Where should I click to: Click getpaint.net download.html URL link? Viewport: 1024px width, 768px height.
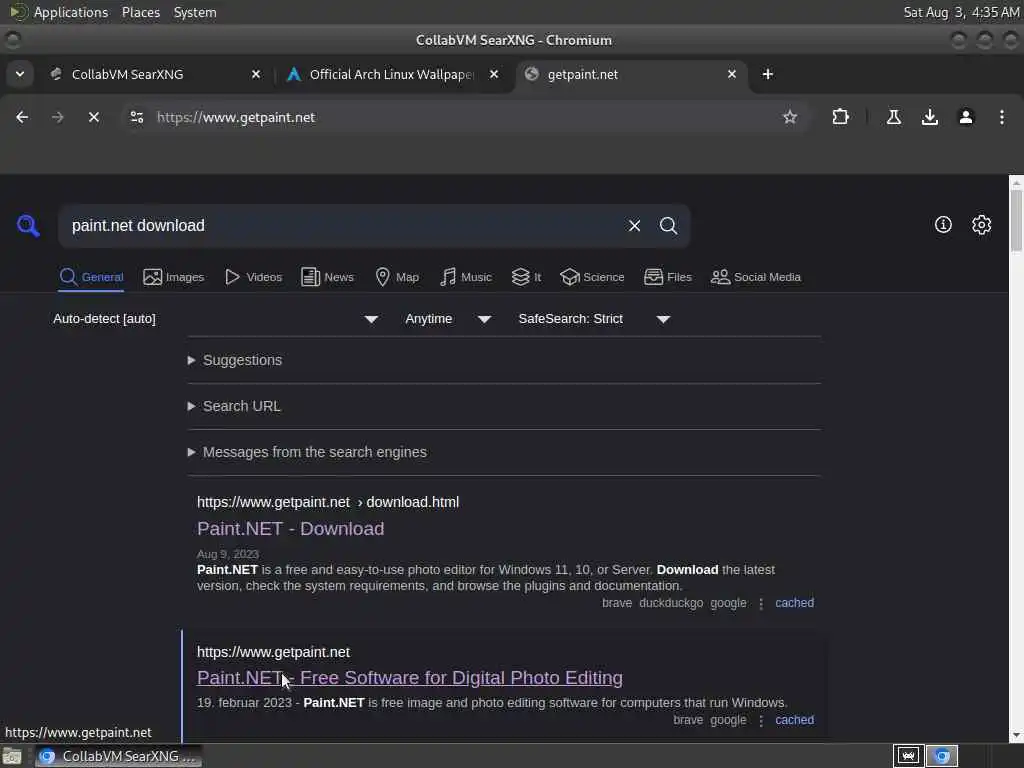click(328, 502)
